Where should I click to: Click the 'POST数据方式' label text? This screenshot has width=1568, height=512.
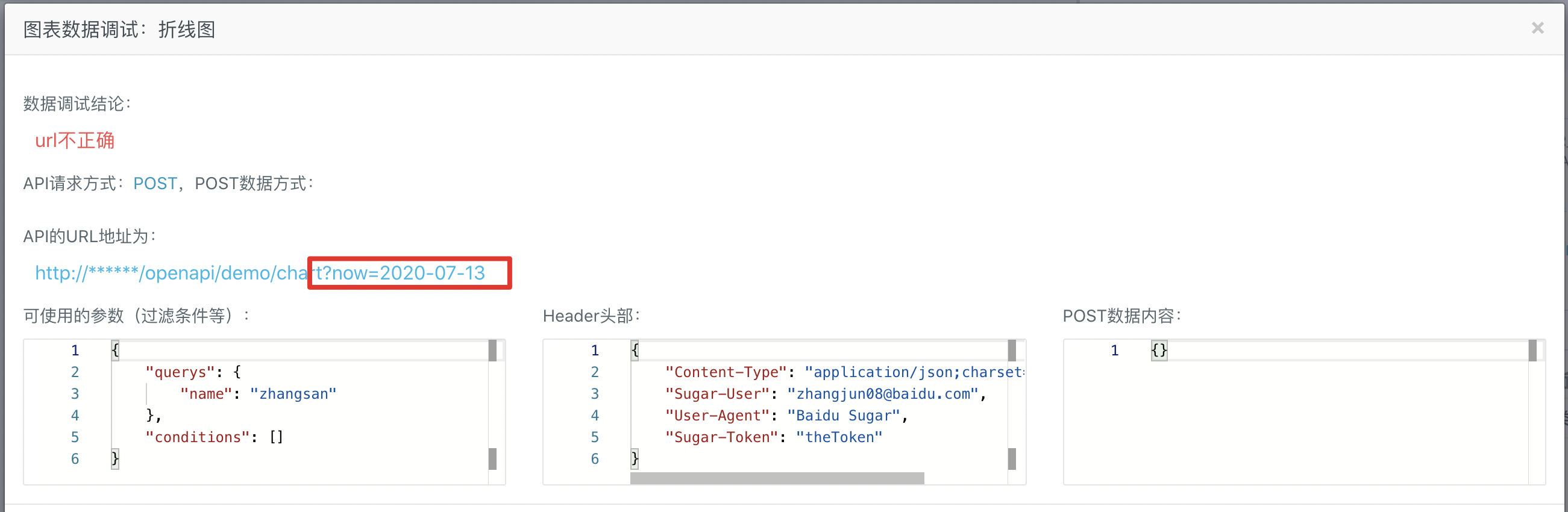click(x=253, y=183)
